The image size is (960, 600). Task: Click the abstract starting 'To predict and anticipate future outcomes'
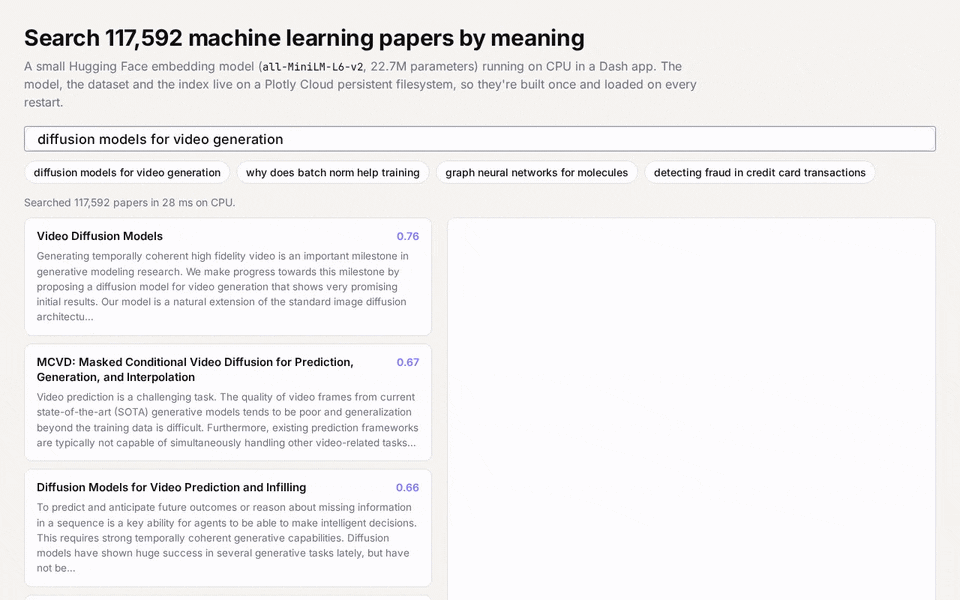pos(227,538)
